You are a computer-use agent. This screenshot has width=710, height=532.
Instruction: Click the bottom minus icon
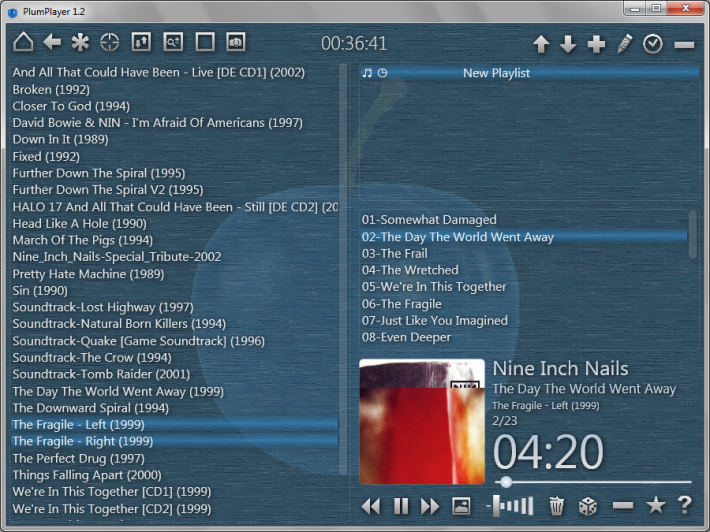click(x=623, y=505)
